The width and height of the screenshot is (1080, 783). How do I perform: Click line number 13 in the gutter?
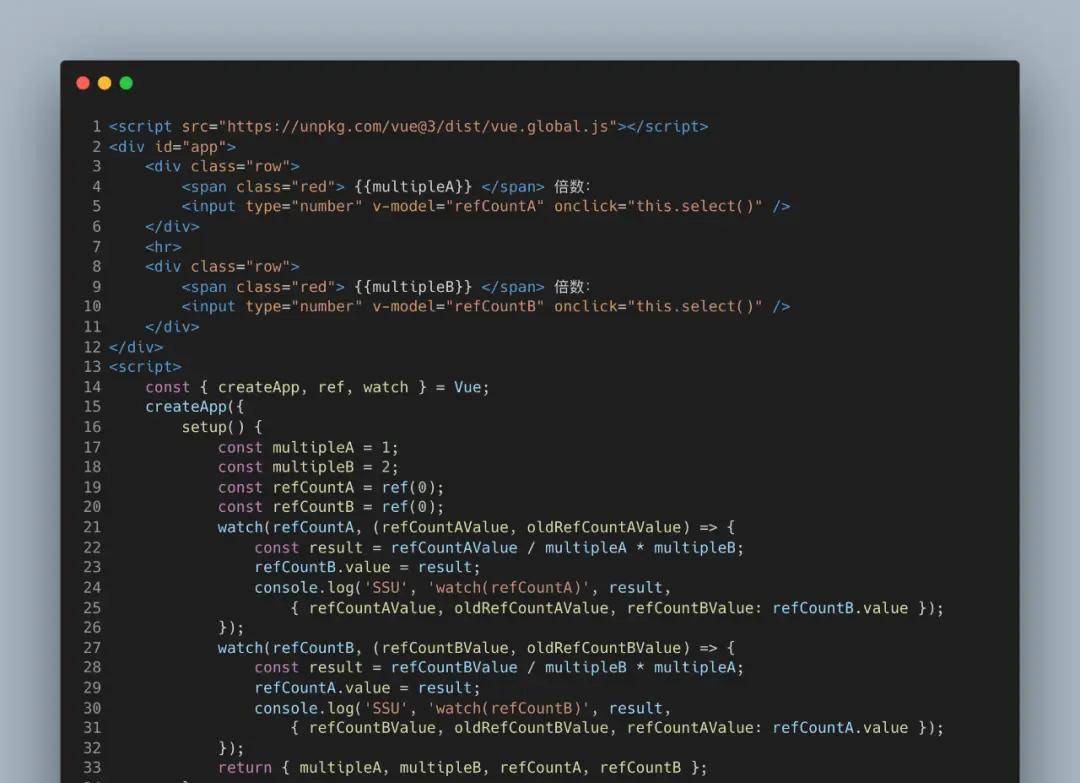click(x=92, y=367)
